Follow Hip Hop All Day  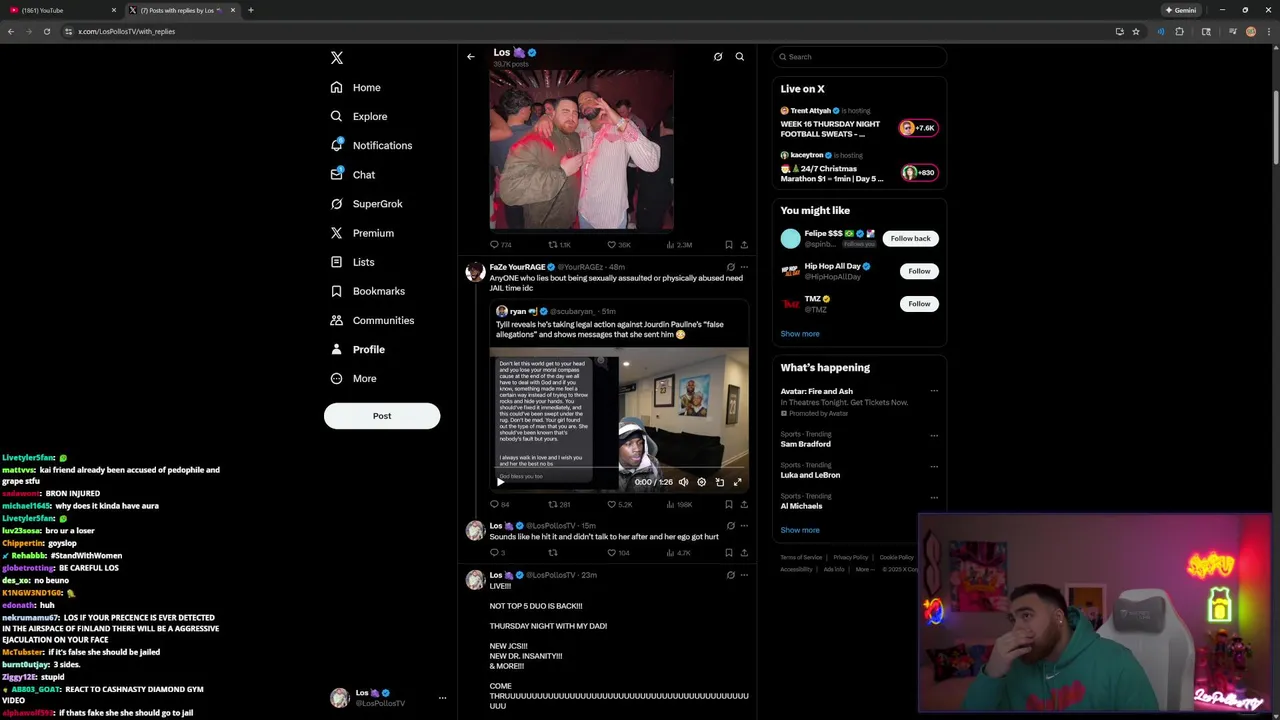919,271
